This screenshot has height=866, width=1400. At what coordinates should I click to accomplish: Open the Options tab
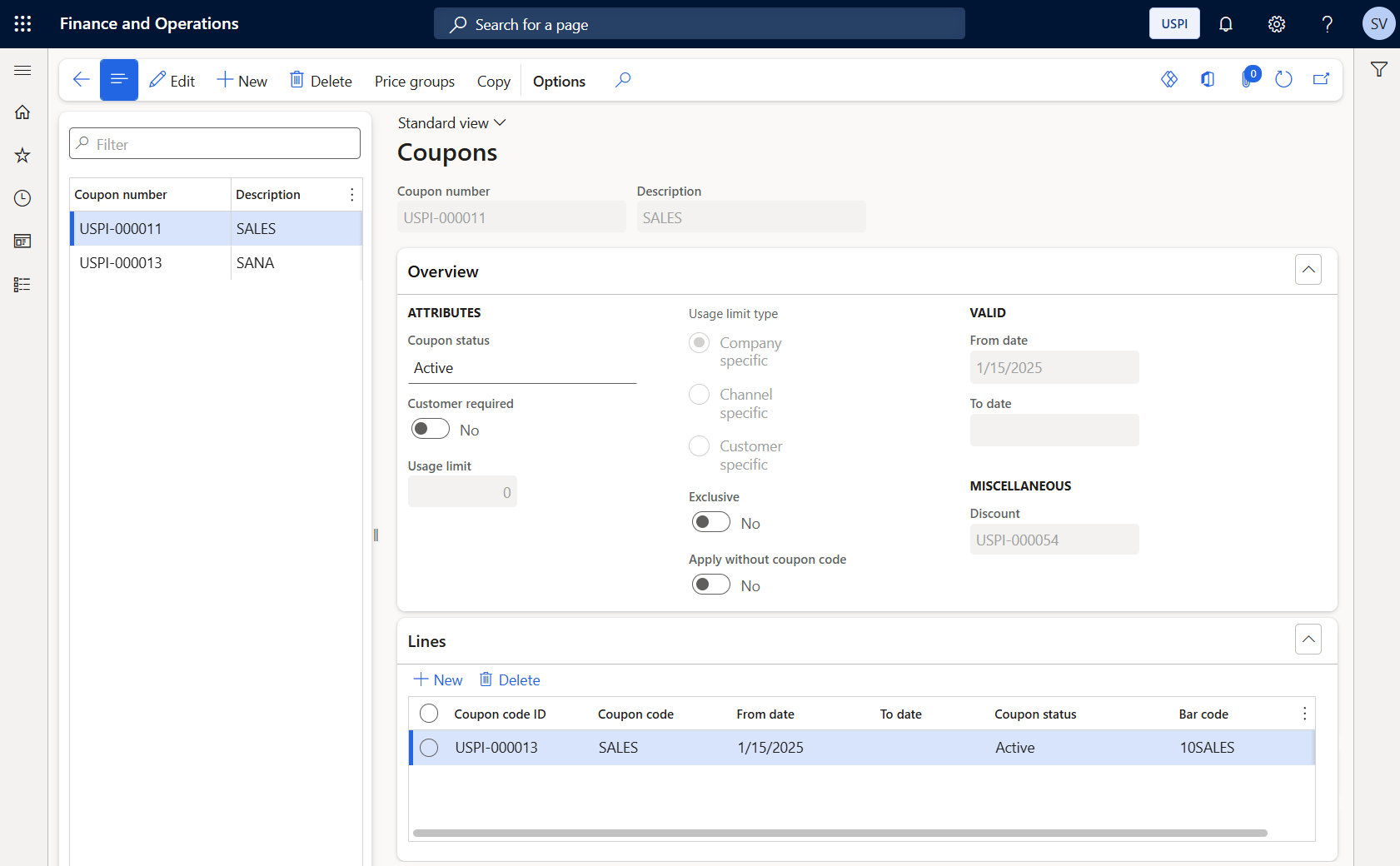click(x=559, y=82)
